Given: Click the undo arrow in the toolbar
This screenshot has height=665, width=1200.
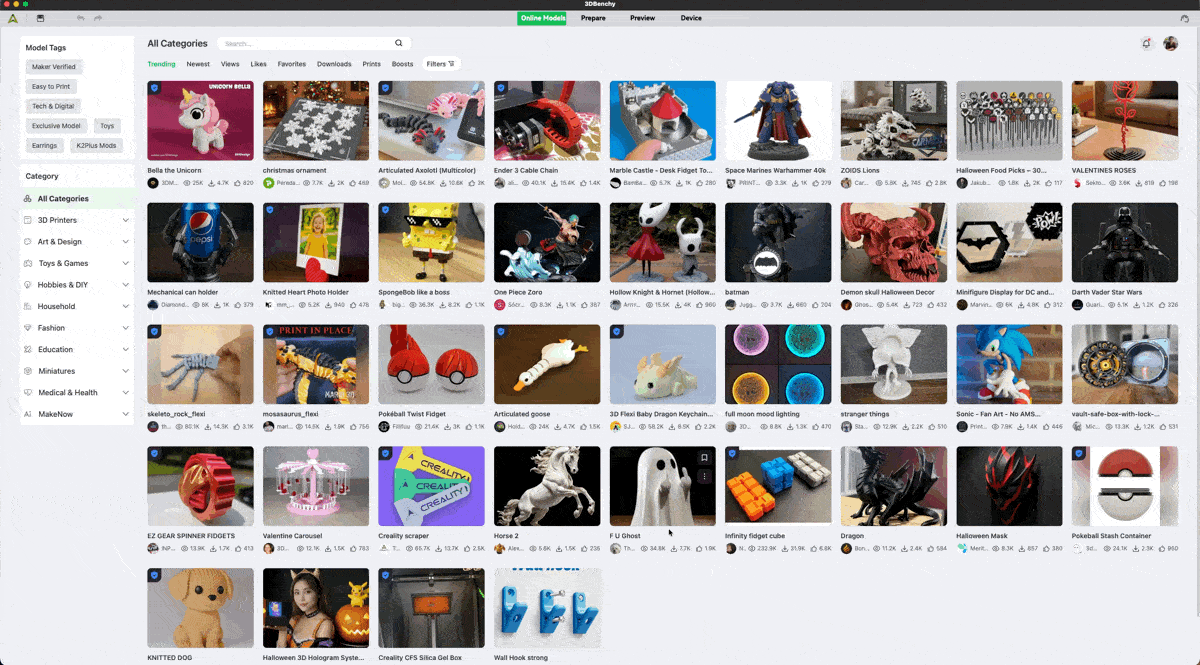Looking at the screenshot, I should point(80,18).
